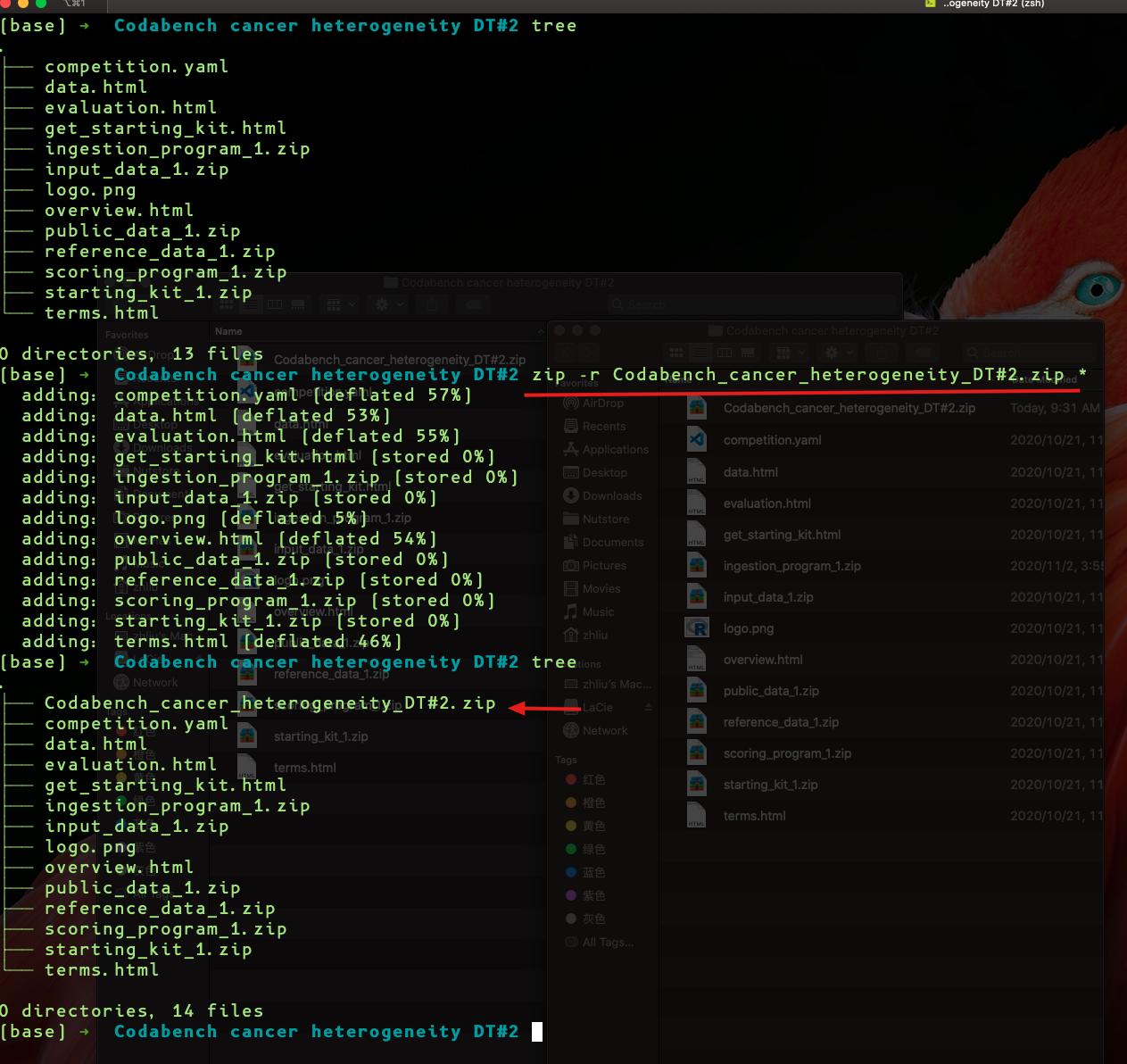Select ingestion_program_1.zip in front Finder window
Image resolution: width=1127 pixels, height=1064 pixels.
(x=791, y=566)
